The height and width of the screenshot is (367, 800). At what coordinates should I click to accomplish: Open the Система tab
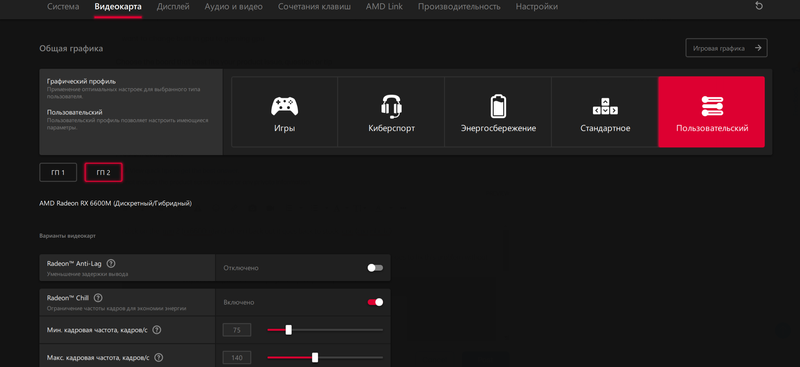63,7
